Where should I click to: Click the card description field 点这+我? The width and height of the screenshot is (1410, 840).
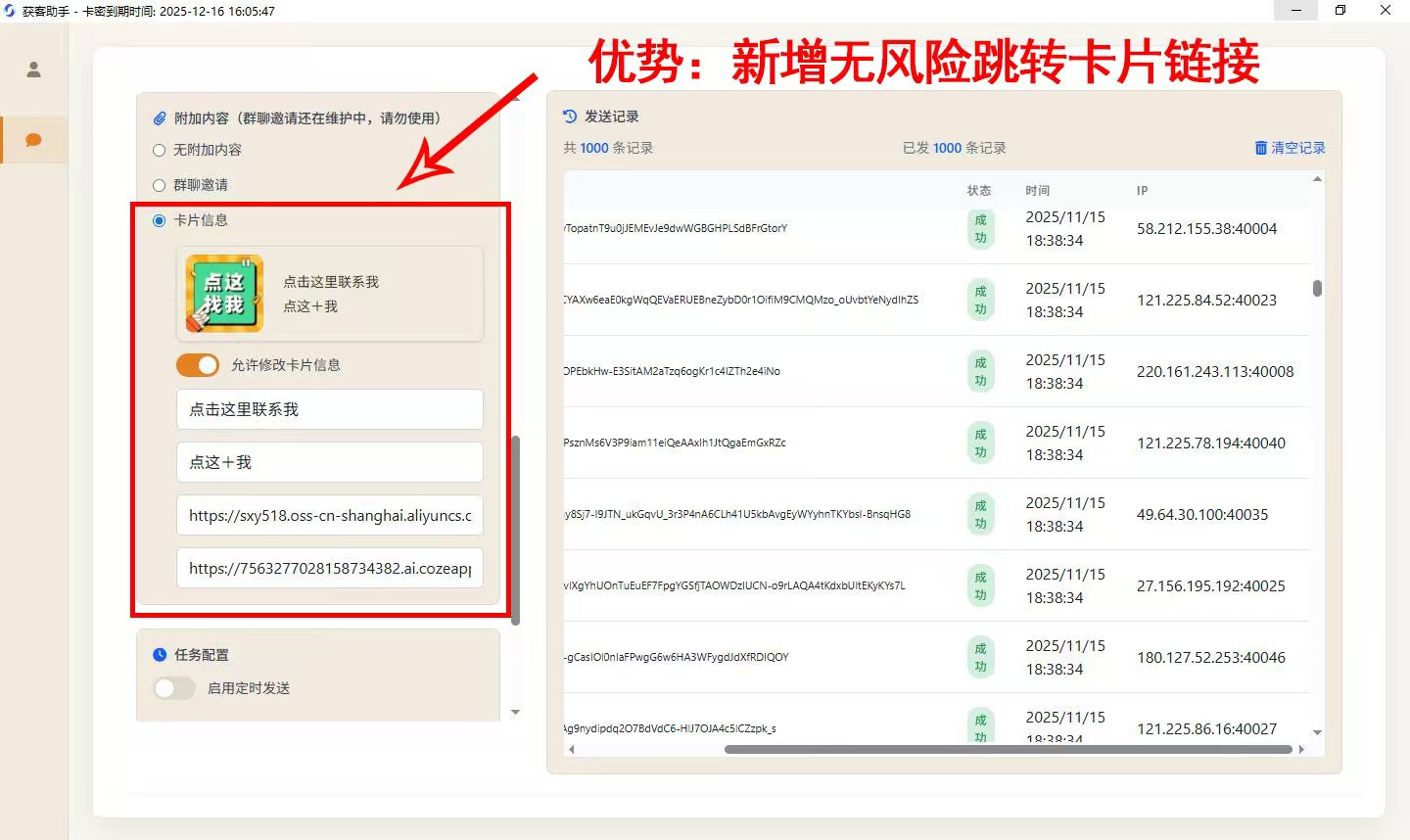tap(330, 462)
